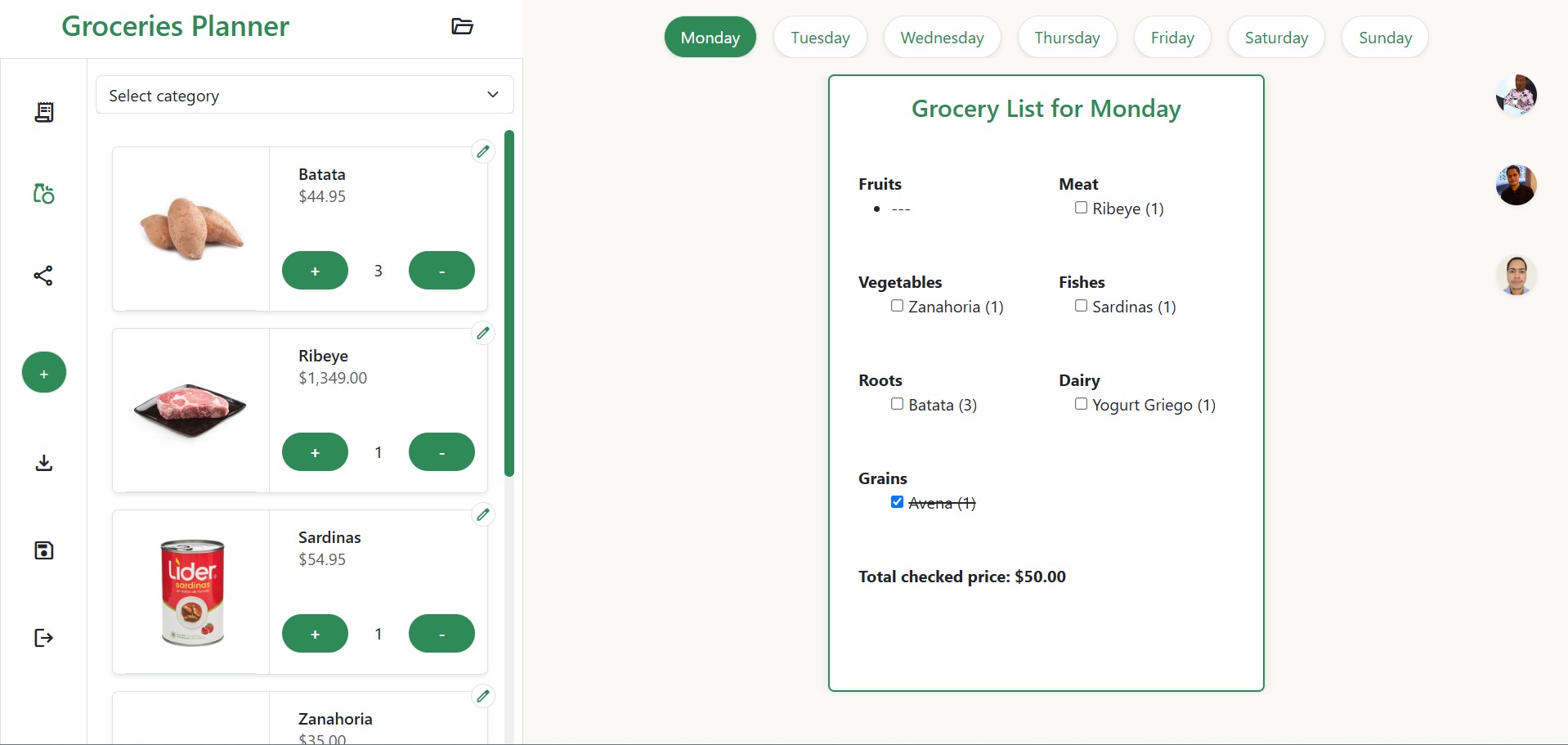Click the logout icon in sidebar
Viewport: 1568px width, 745px height.
click(44, 638)
